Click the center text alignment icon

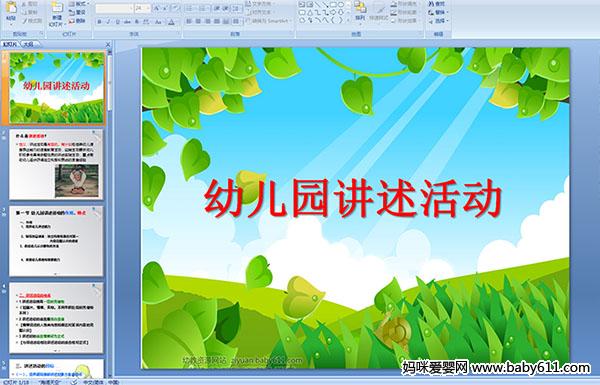198,21
